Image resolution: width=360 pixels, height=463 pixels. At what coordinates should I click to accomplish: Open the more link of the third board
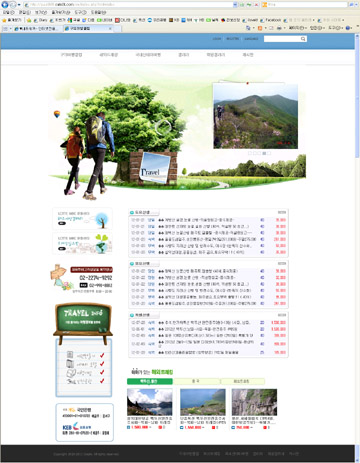282,315
